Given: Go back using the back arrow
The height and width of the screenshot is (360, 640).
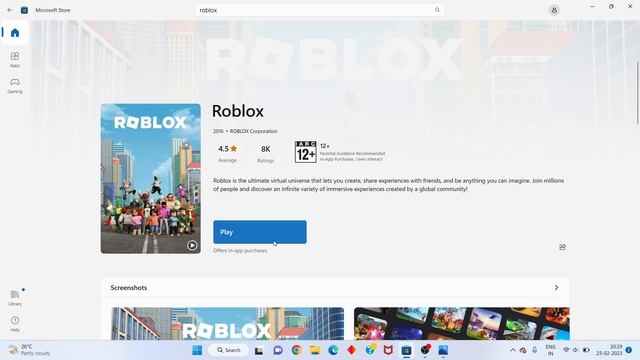Looking at the screenshot, I should point(10,10).
